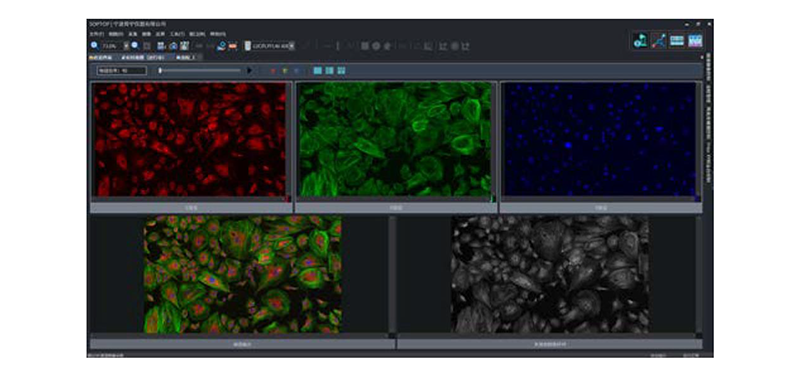Open the first menu in the menu bar
The height and width of the screenshot is (385, 800).
[x=96, y=34]
